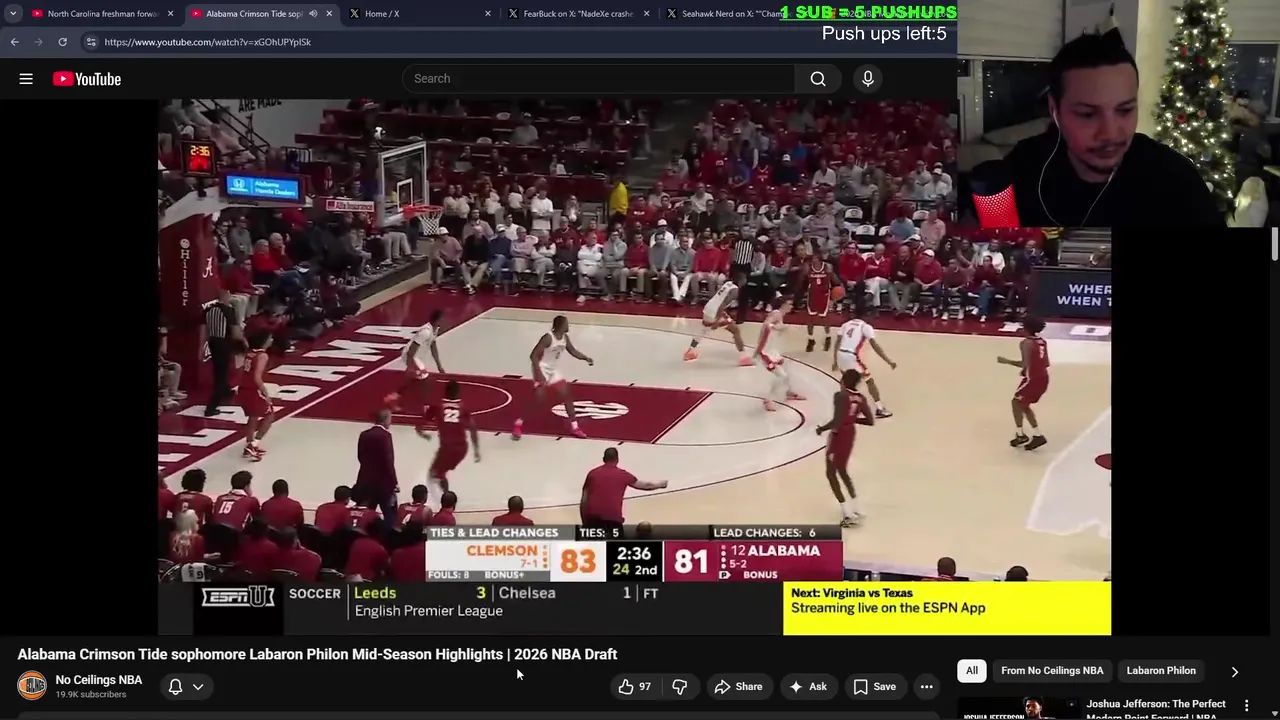Close the Alabama Crimson Tide tab
Viewport: 1280px width, 720px height.
click(x=329, y=14)
